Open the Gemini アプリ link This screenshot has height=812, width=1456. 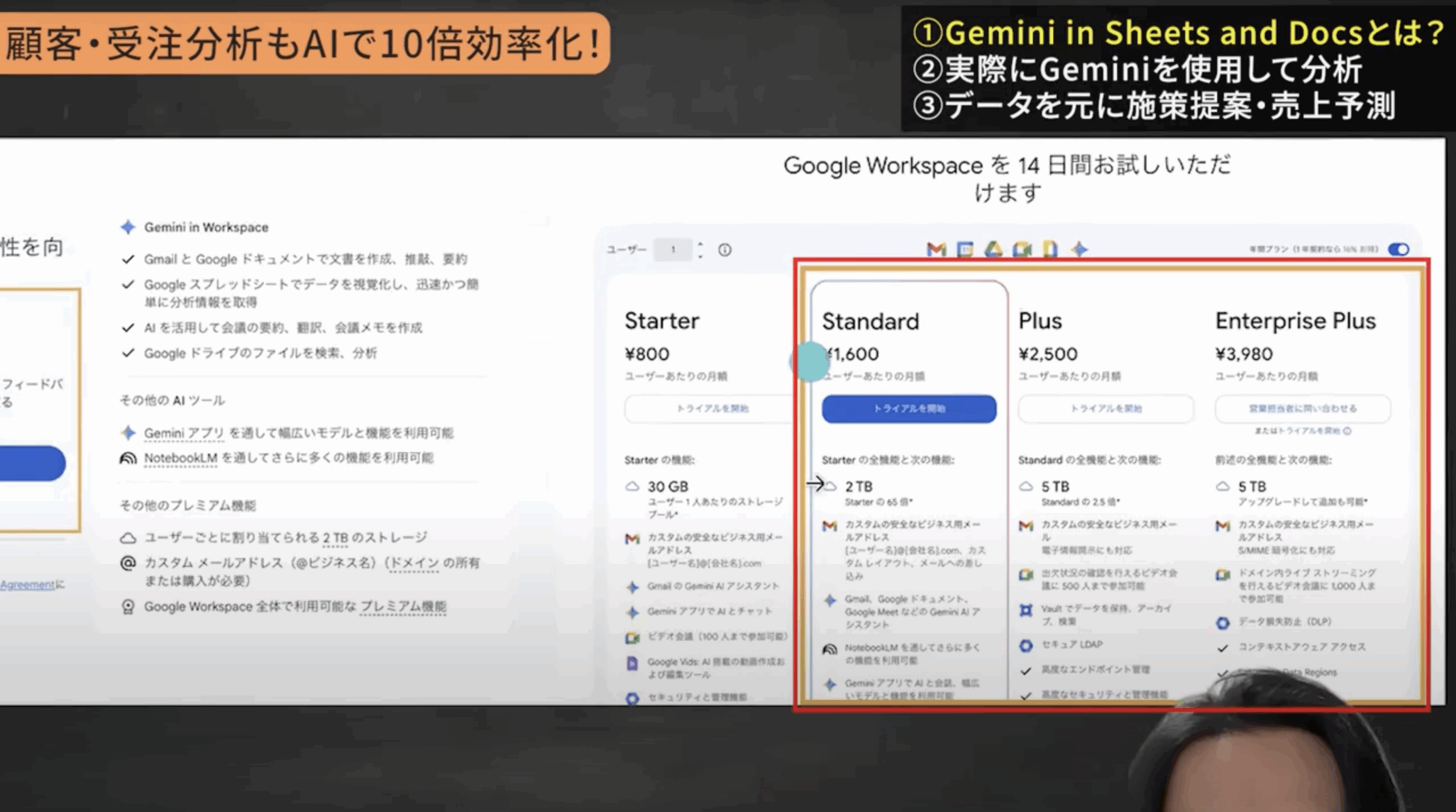point(184,433)
